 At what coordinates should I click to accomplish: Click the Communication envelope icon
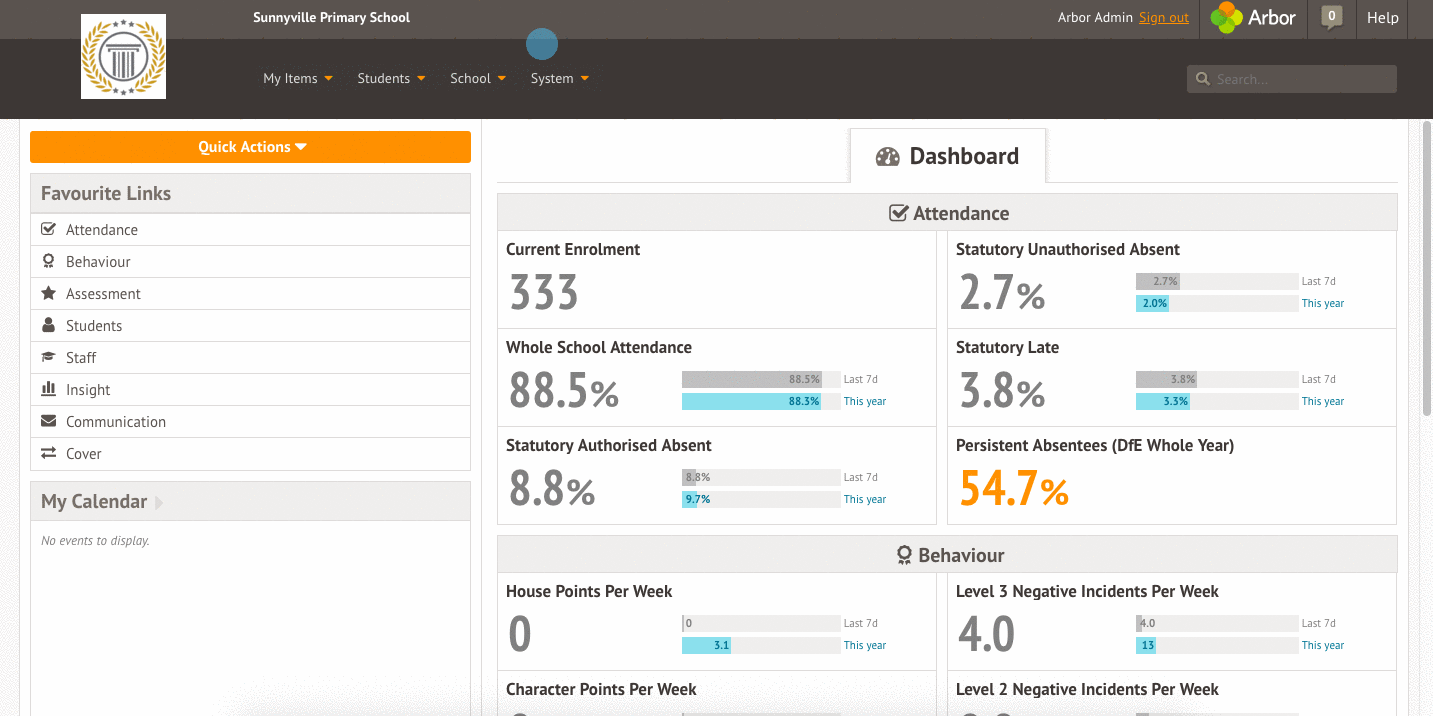[x=48, y=421]
